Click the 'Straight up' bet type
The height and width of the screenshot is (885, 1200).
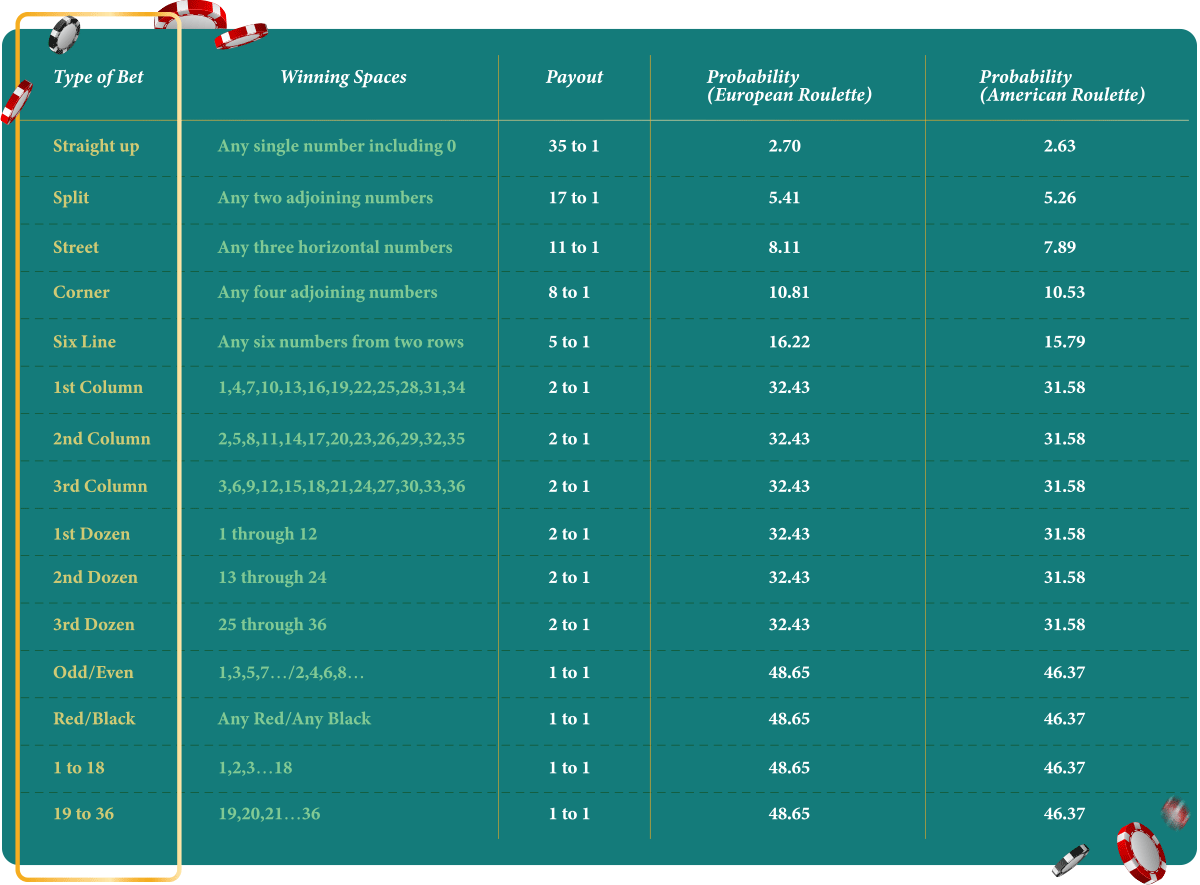(x=96, y=146)
